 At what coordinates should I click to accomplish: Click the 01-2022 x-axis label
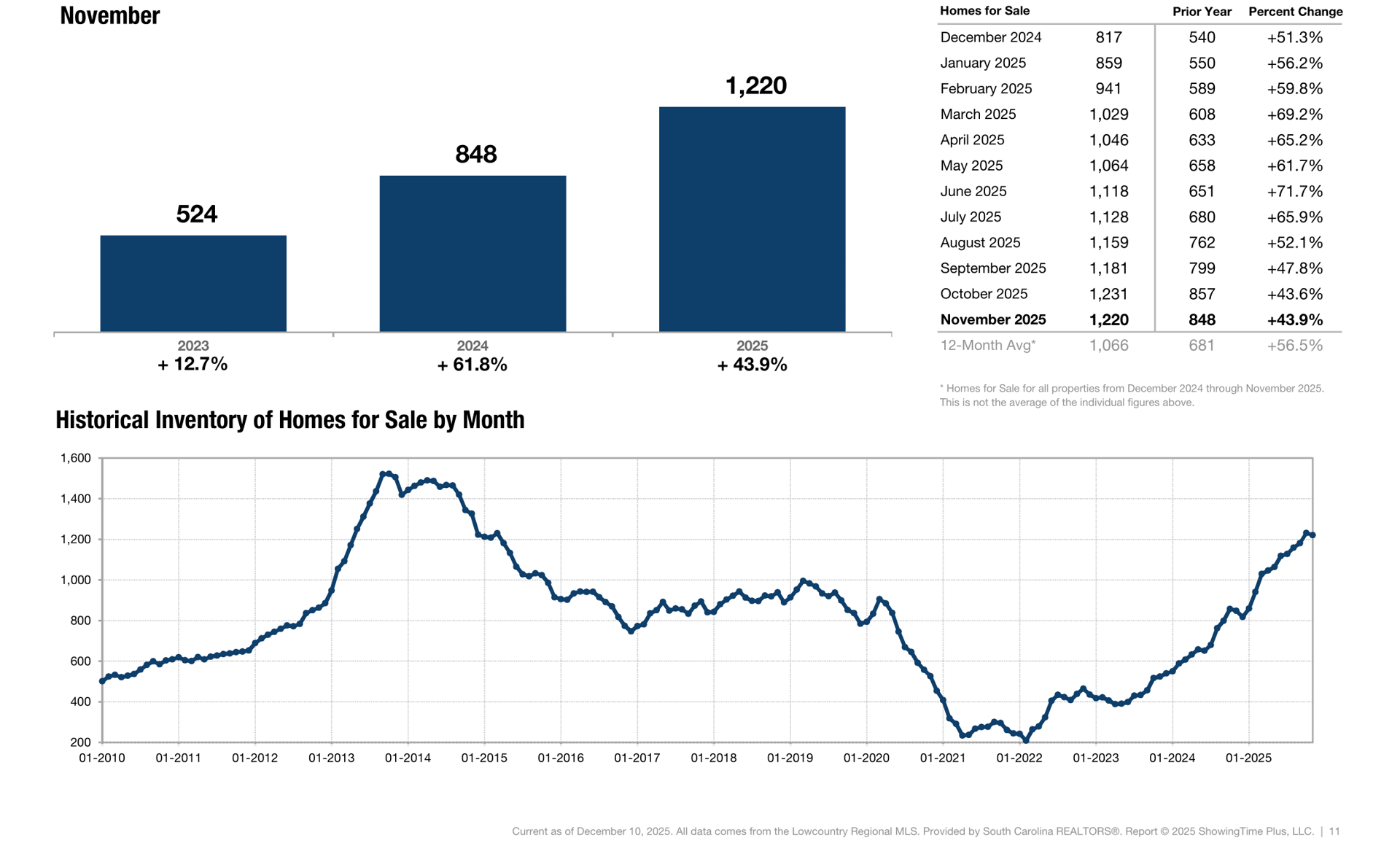coord(1019,758)
